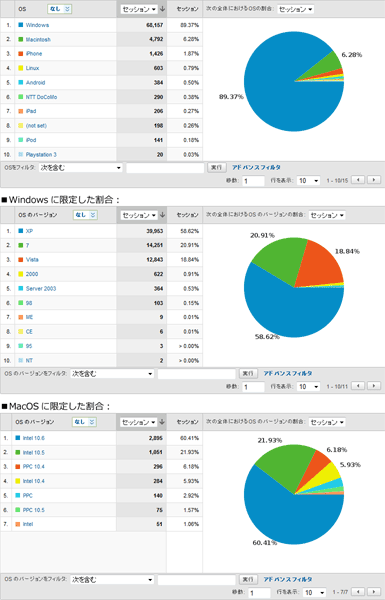Viewport: 385px width, 600px height.
Task: Click the NTT DoCoMo link
Action: 41,97
